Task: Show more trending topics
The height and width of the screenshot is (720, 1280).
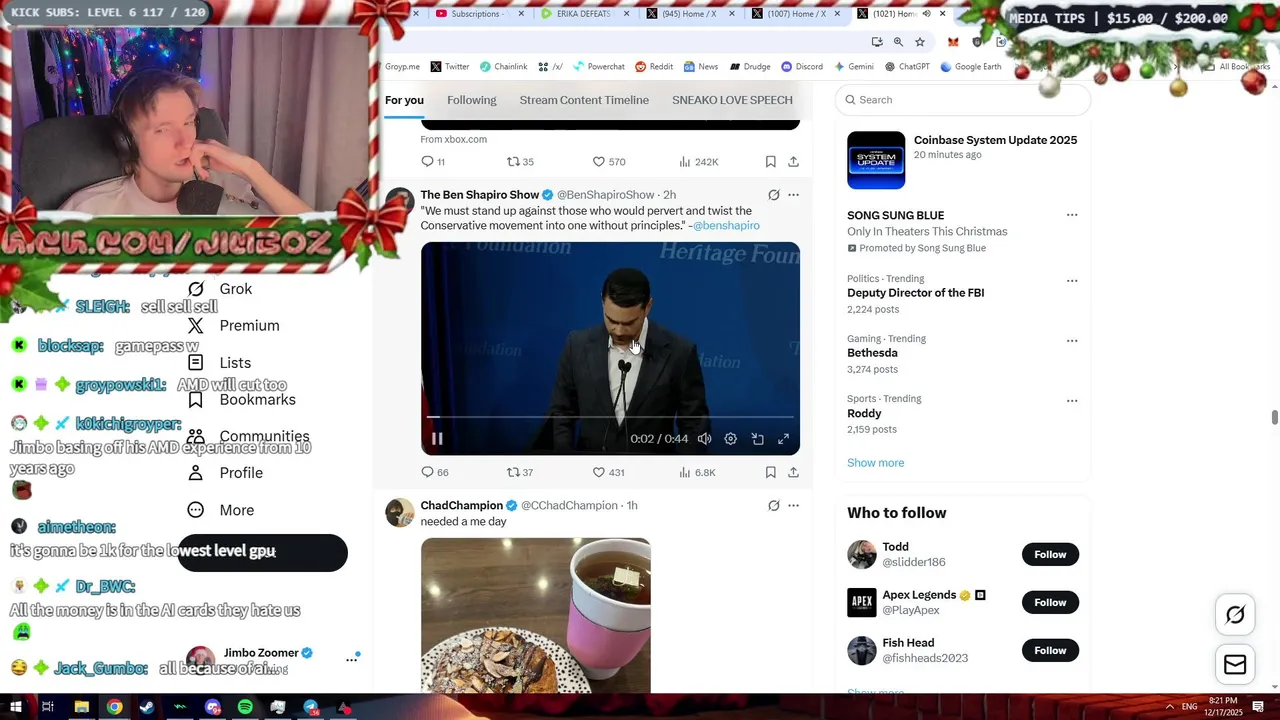Action: [875, 463]
